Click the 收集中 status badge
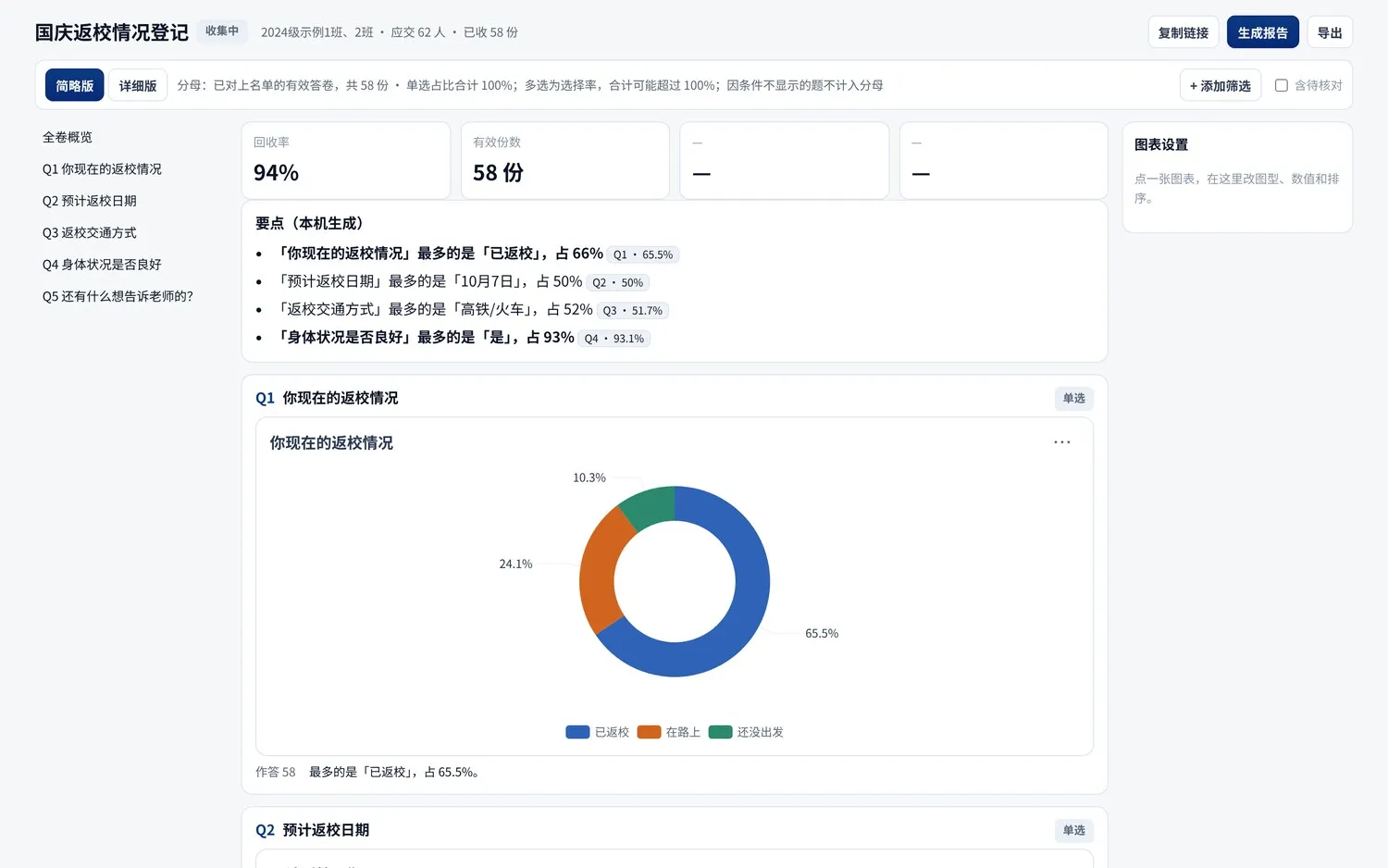 coord(222,31)
